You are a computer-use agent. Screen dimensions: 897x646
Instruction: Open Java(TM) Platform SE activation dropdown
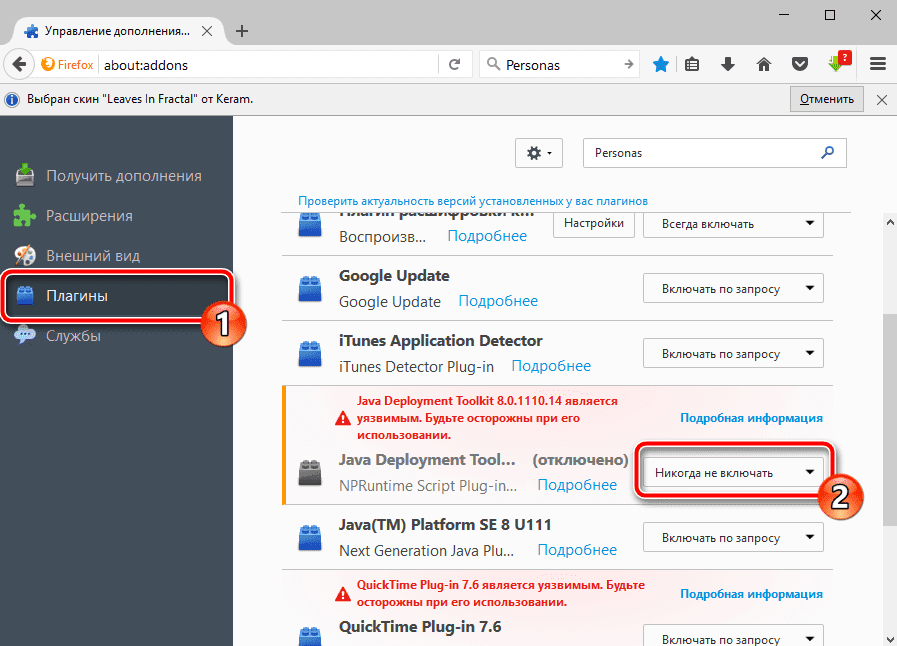(733, 537)
